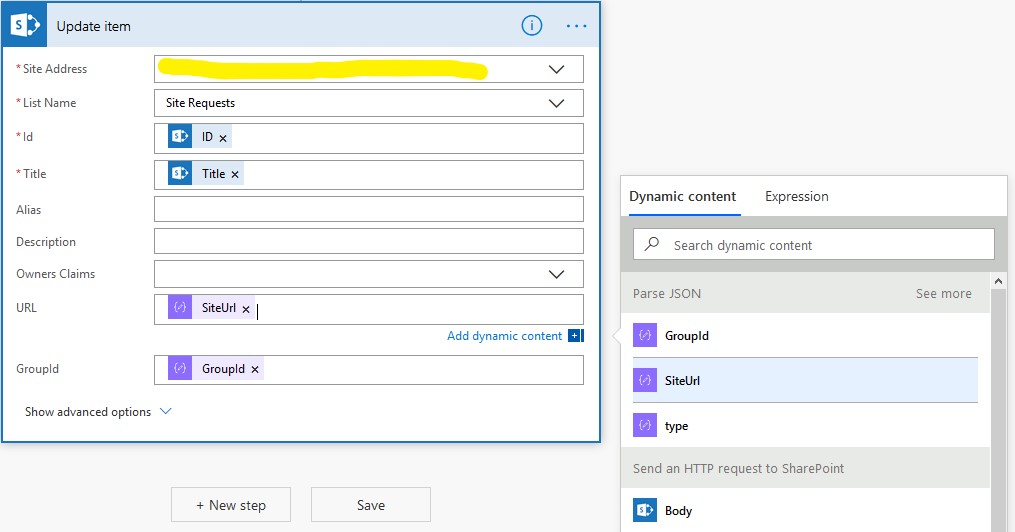This screenshot has height=532, width=1015.
Task: Click See more in Parse JSON section
Action: click(944, 294)
